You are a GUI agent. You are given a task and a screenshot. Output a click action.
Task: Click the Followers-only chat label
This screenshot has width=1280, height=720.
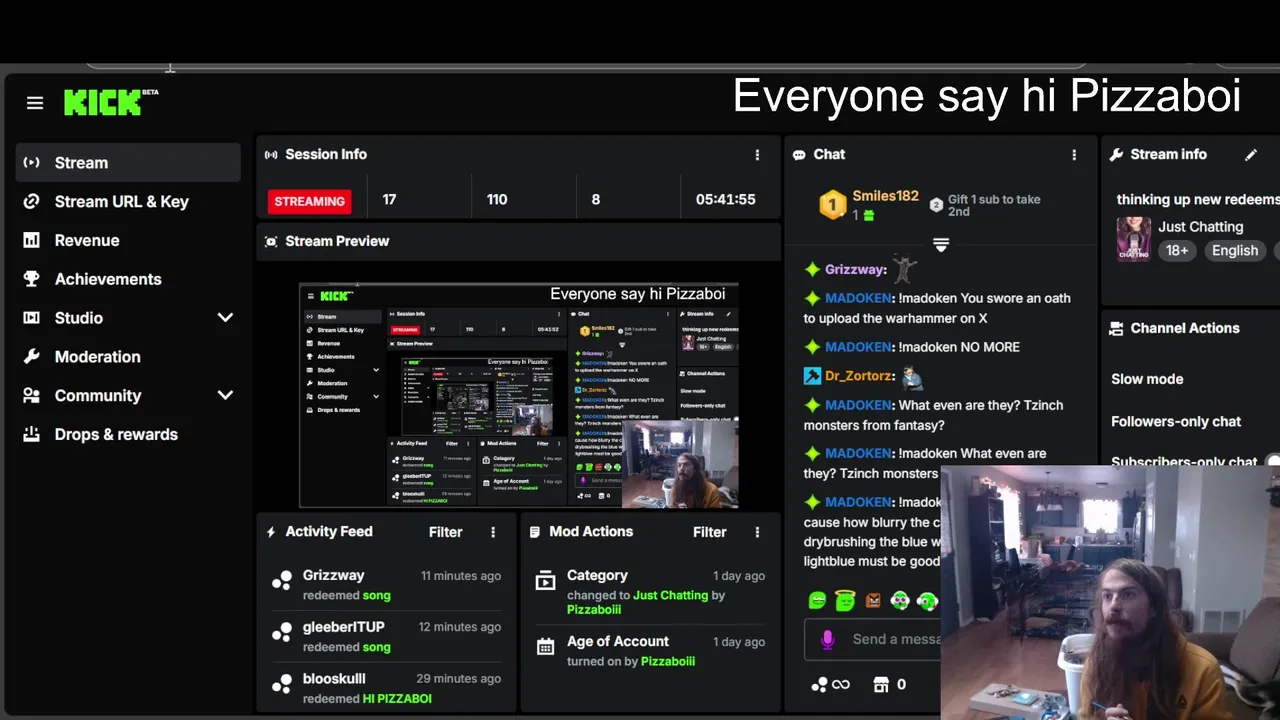pyautogui.click(x=1176, y=421)
